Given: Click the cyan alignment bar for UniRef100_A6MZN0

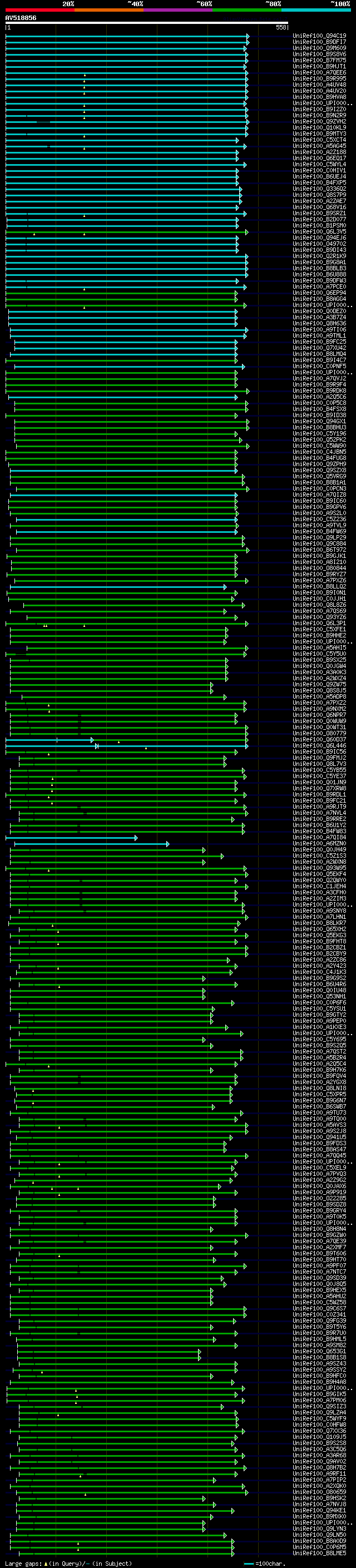Looking at the screenshot, I should click(91, 844).
